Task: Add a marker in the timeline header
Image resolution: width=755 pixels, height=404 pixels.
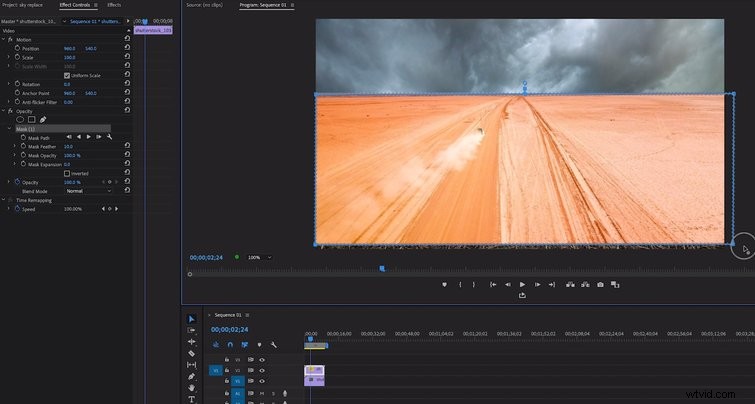Action: pos(259,345)
